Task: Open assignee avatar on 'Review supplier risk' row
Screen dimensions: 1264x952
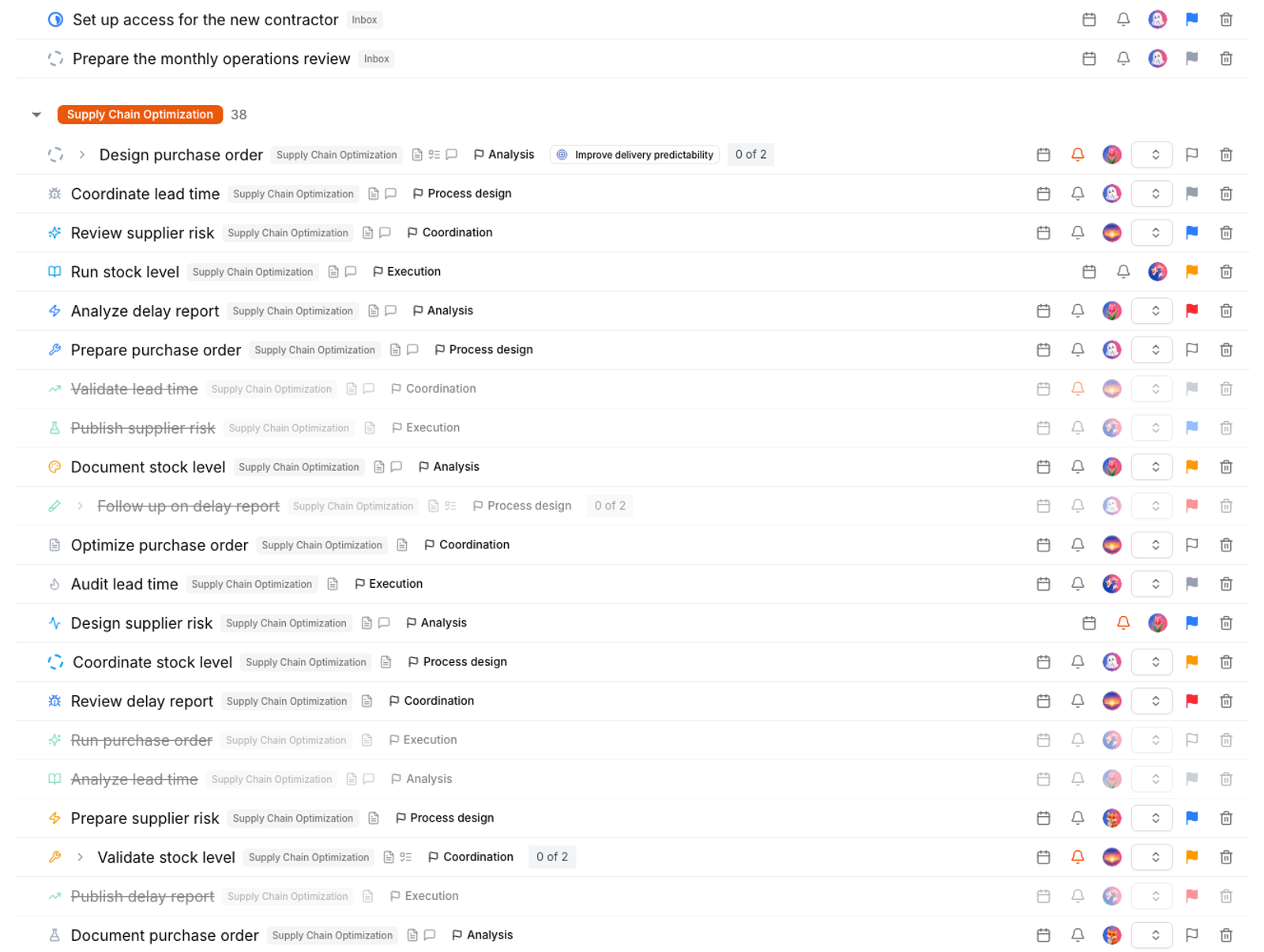Action: 1112,233
